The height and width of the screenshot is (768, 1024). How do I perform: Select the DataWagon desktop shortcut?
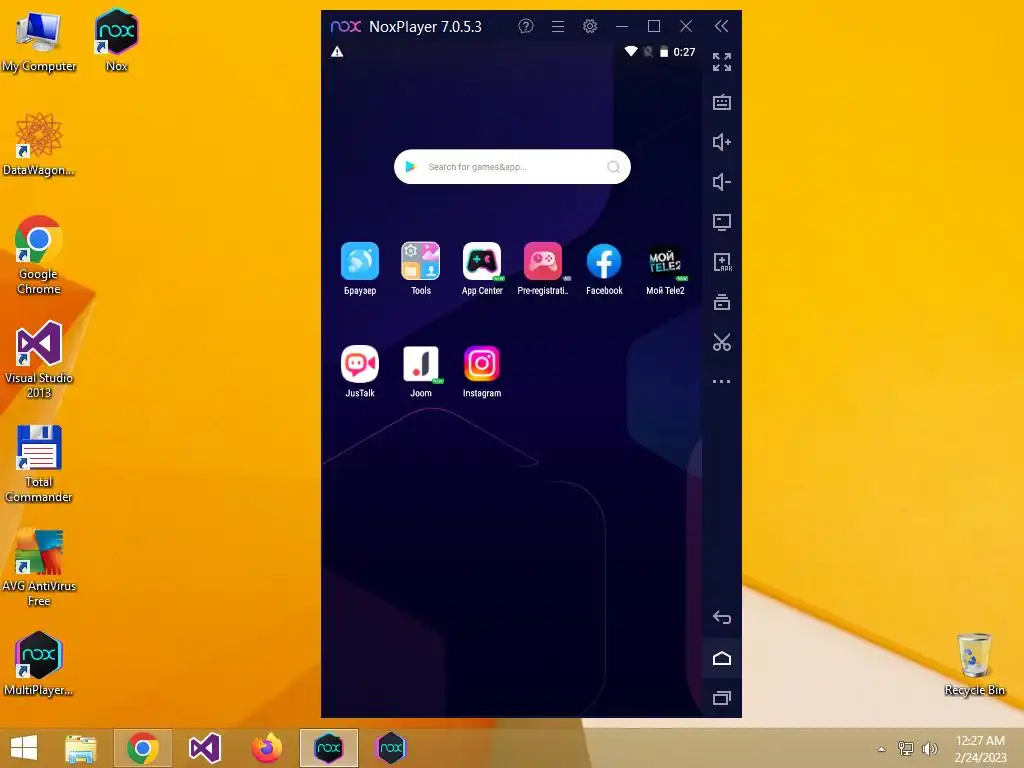[39, 144]
